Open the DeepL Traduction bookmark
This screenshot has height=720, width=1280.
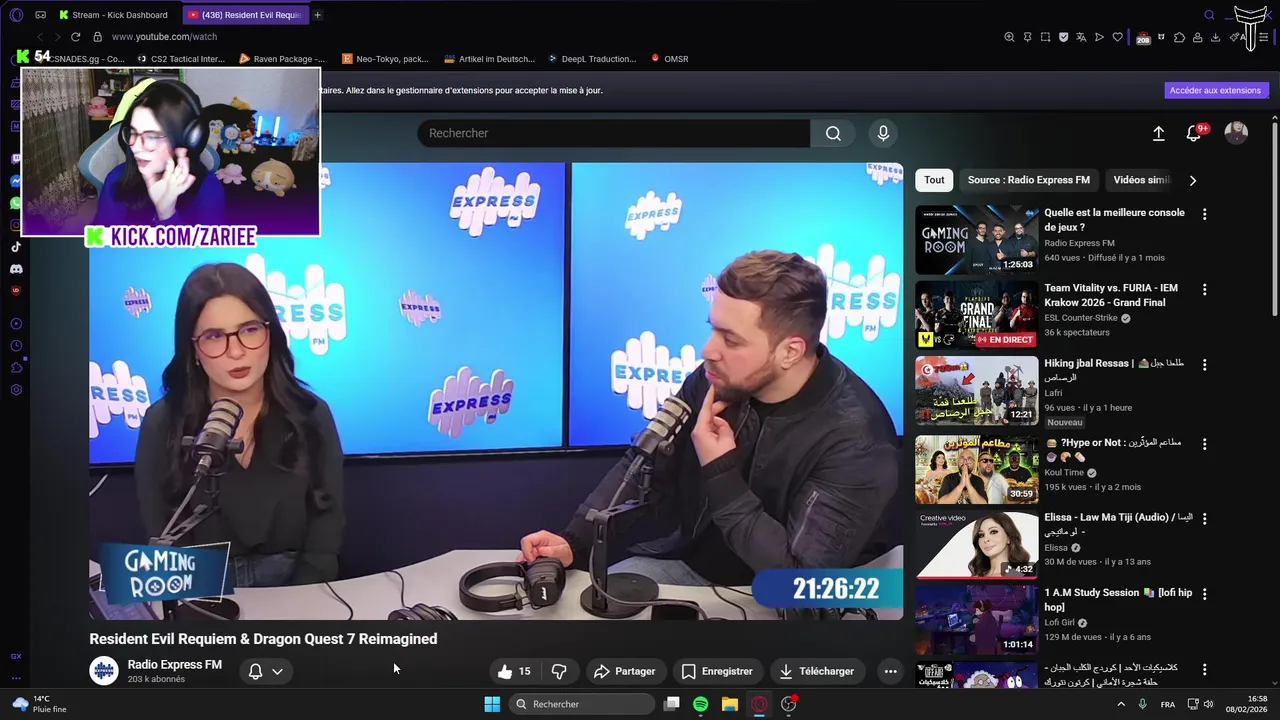click(591, 59)
